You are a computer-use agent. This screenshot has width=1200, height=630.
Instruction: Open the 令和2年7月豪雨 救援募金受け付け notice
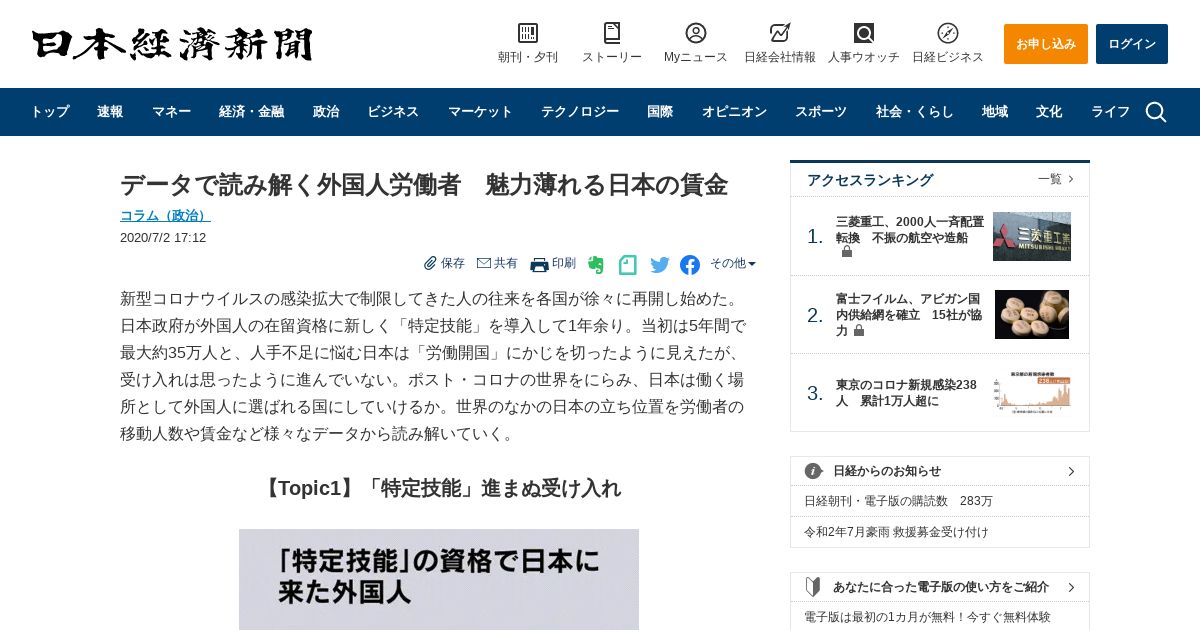896,532
